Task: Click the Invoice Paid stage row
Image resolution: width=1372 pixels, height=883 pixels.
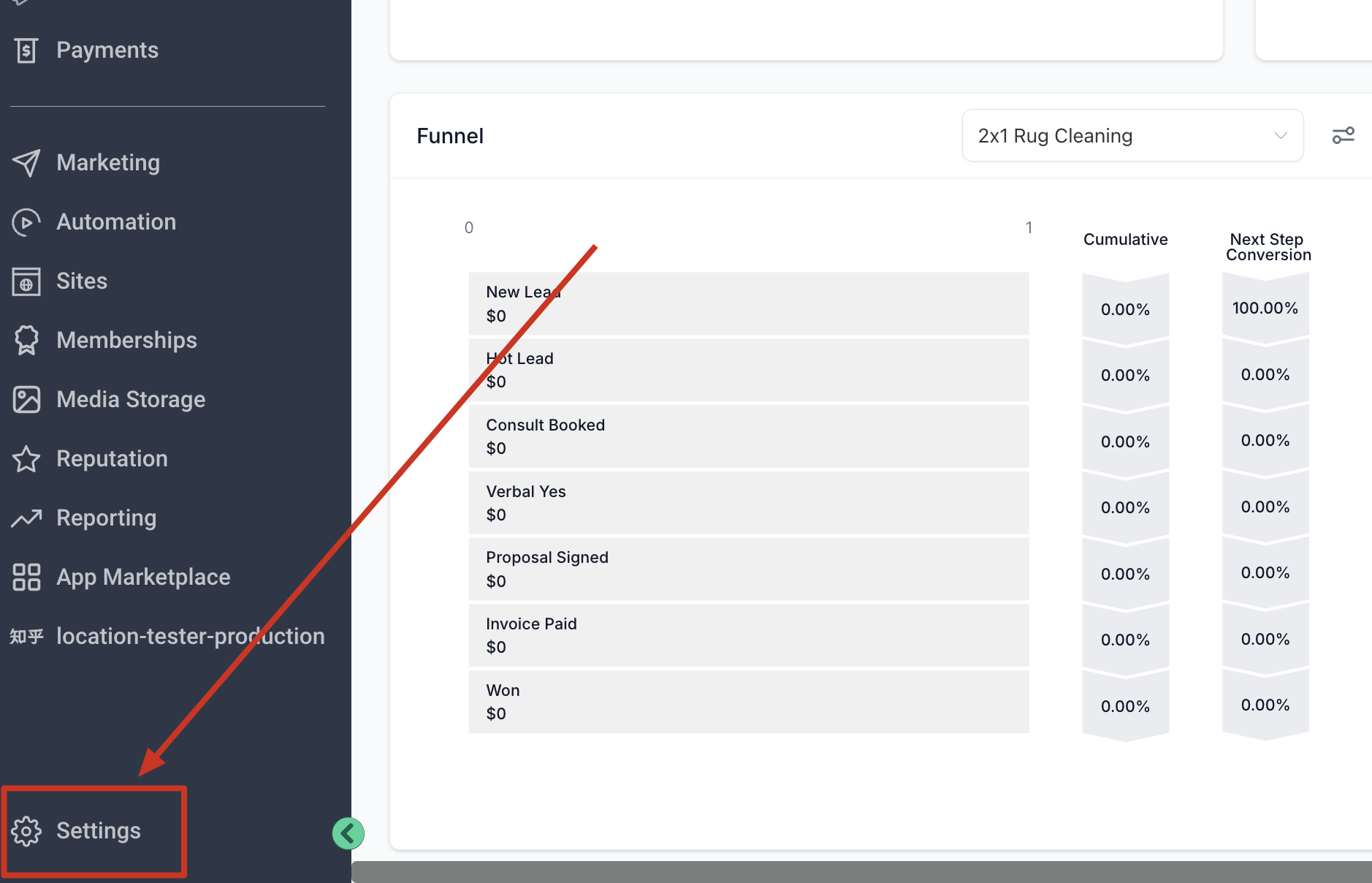Action: pyautogui.click(x=749, y=635)
